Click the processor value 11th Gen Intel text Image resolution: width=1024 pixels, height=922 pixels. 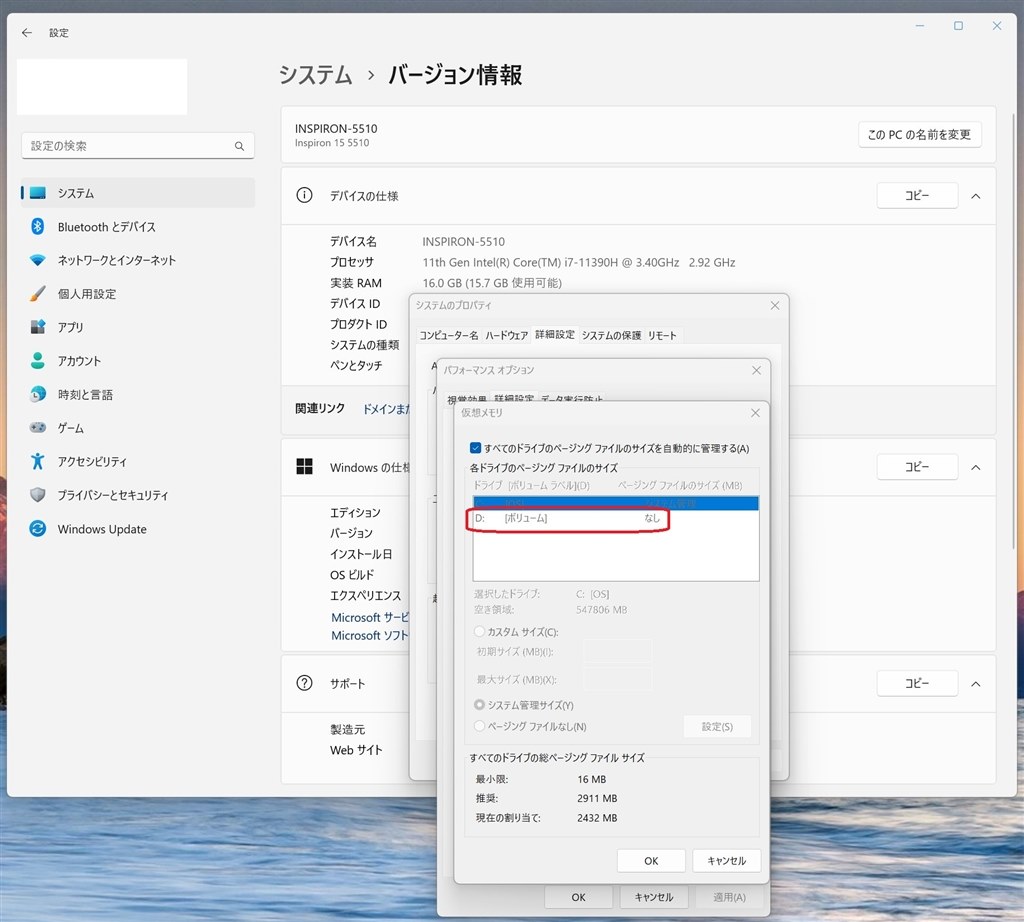tap(579, 262)
